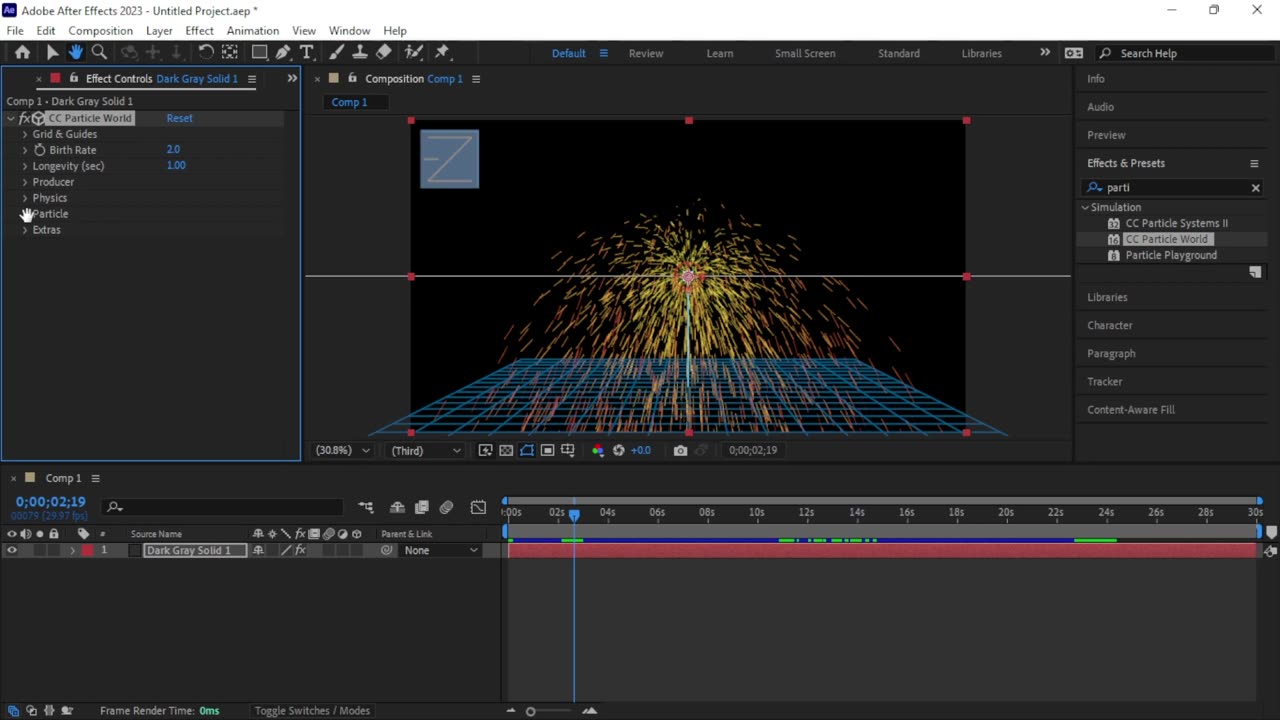This screenshot has height=720, width=1280.
Task: Click the Fast Previews icon in viewer
Action: coord(485,451)
